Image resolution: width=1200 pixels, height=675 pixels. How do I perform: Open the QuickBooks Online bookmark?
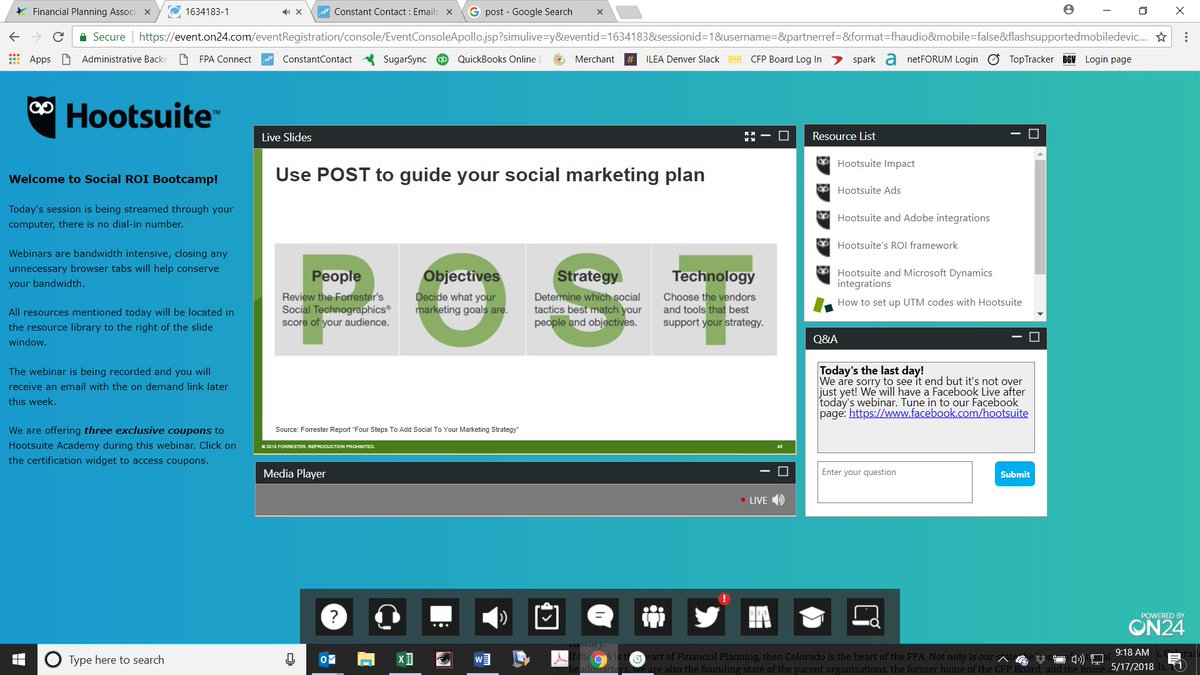(489, 59)
